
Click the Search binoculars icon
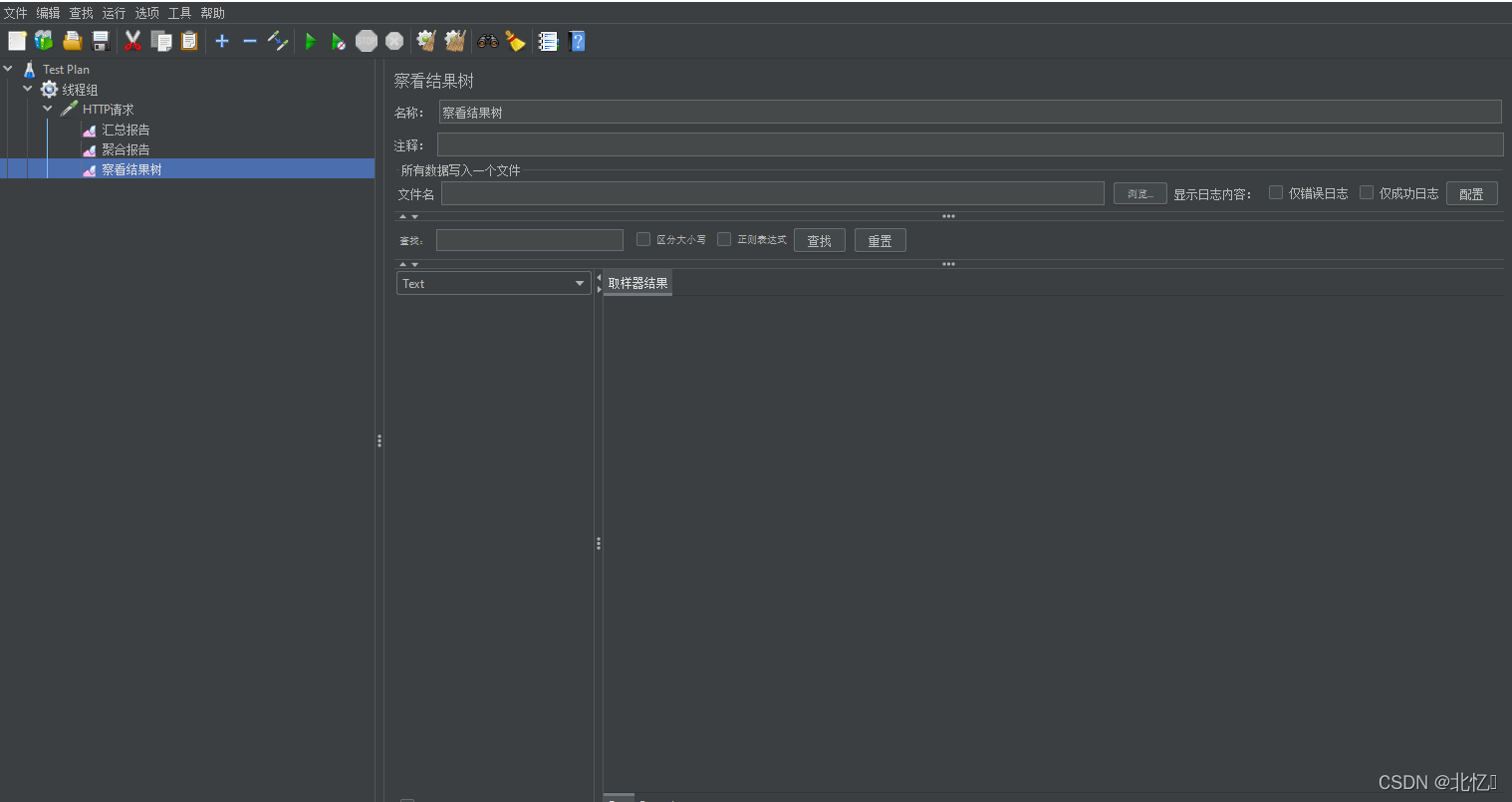(x=487, y=41)
